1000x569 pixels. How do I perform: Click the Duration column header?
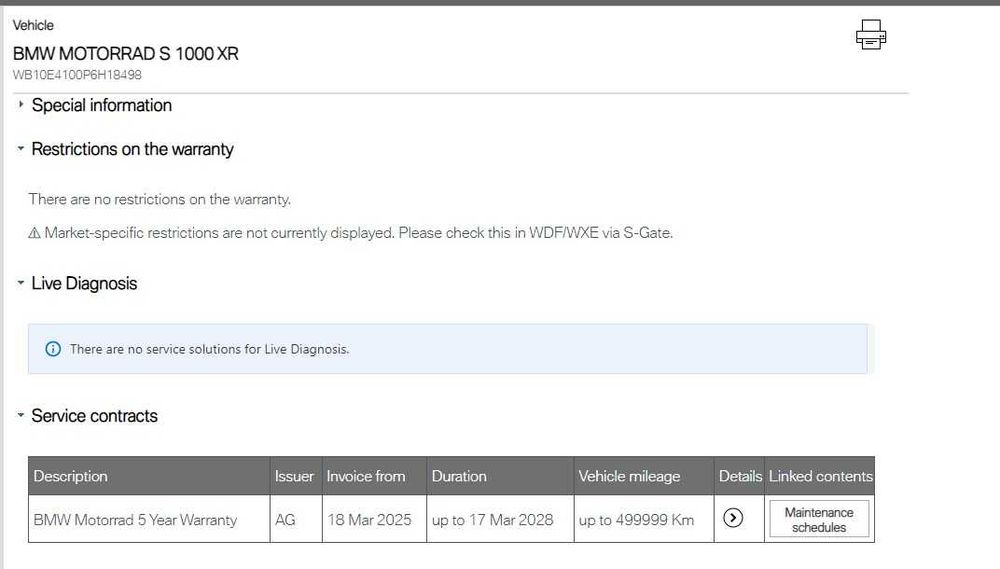(459, 476)
